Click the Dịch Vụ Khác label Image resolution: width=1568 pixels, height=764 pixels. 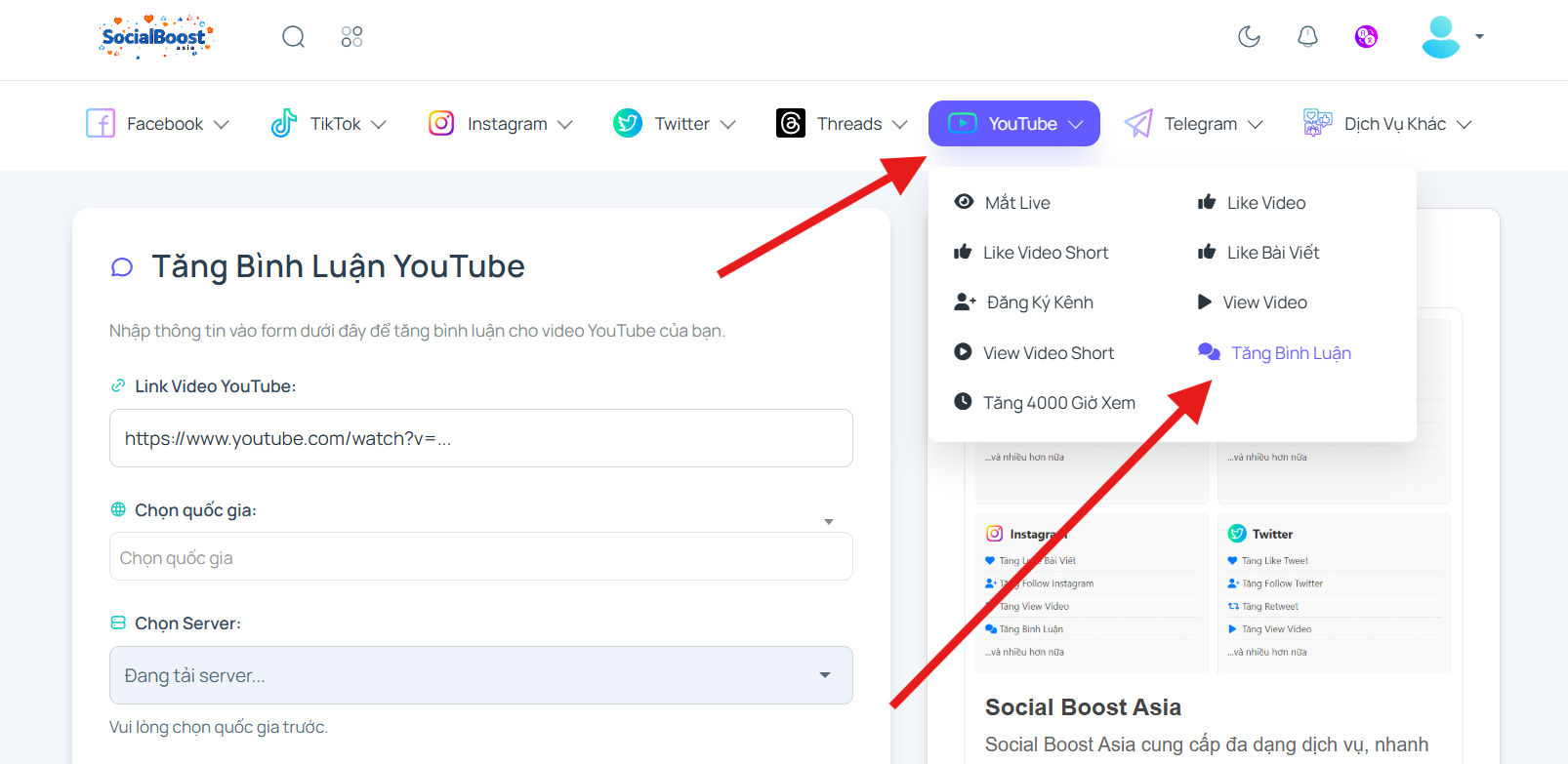pos(1394,124)
